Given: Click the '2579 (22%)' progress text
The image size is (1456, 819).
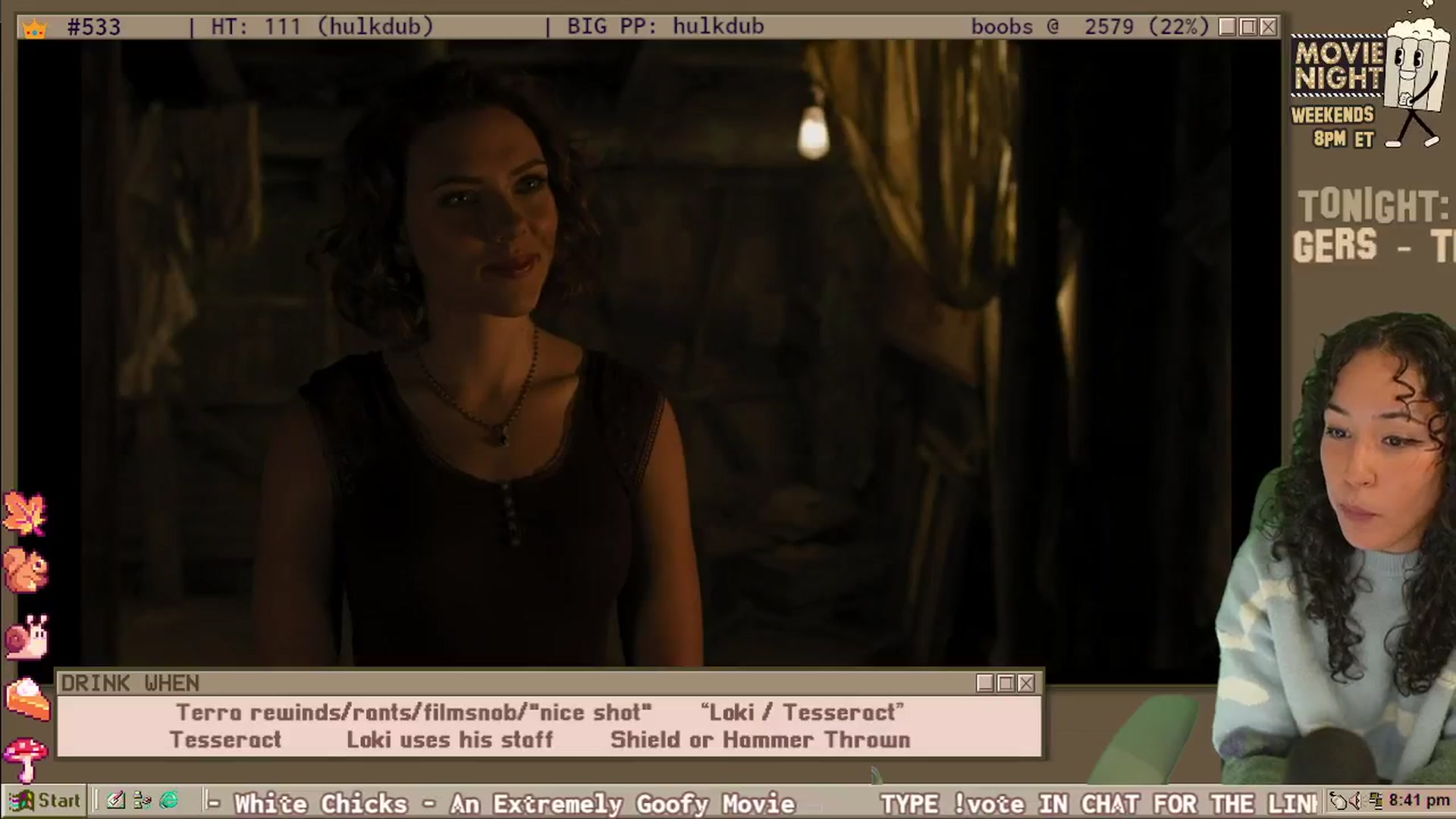Looking at the screenshot, I should [1146, 27].
